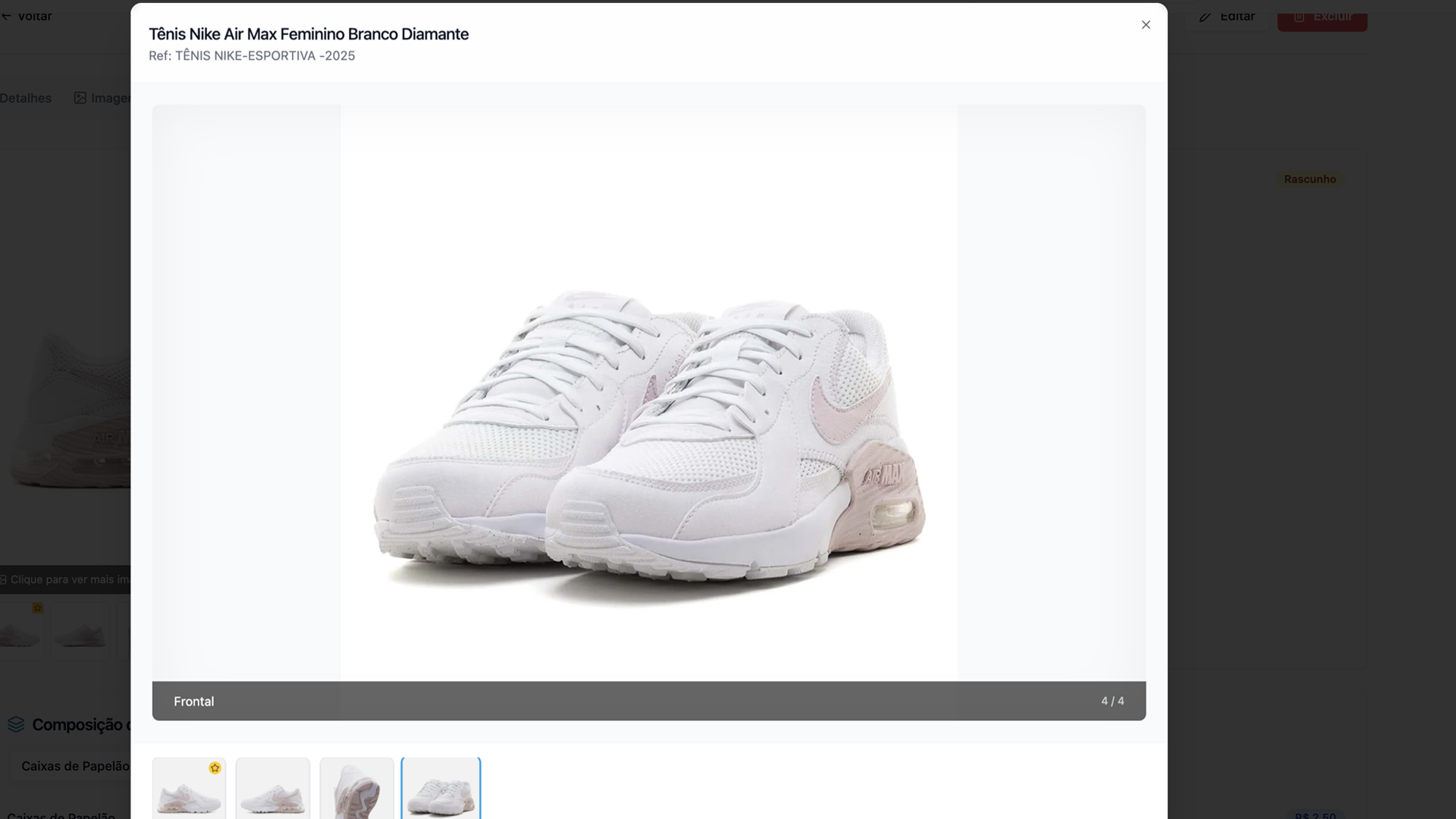
Task: Switch to the Imagens tab
Action: [x=103, y=98]
